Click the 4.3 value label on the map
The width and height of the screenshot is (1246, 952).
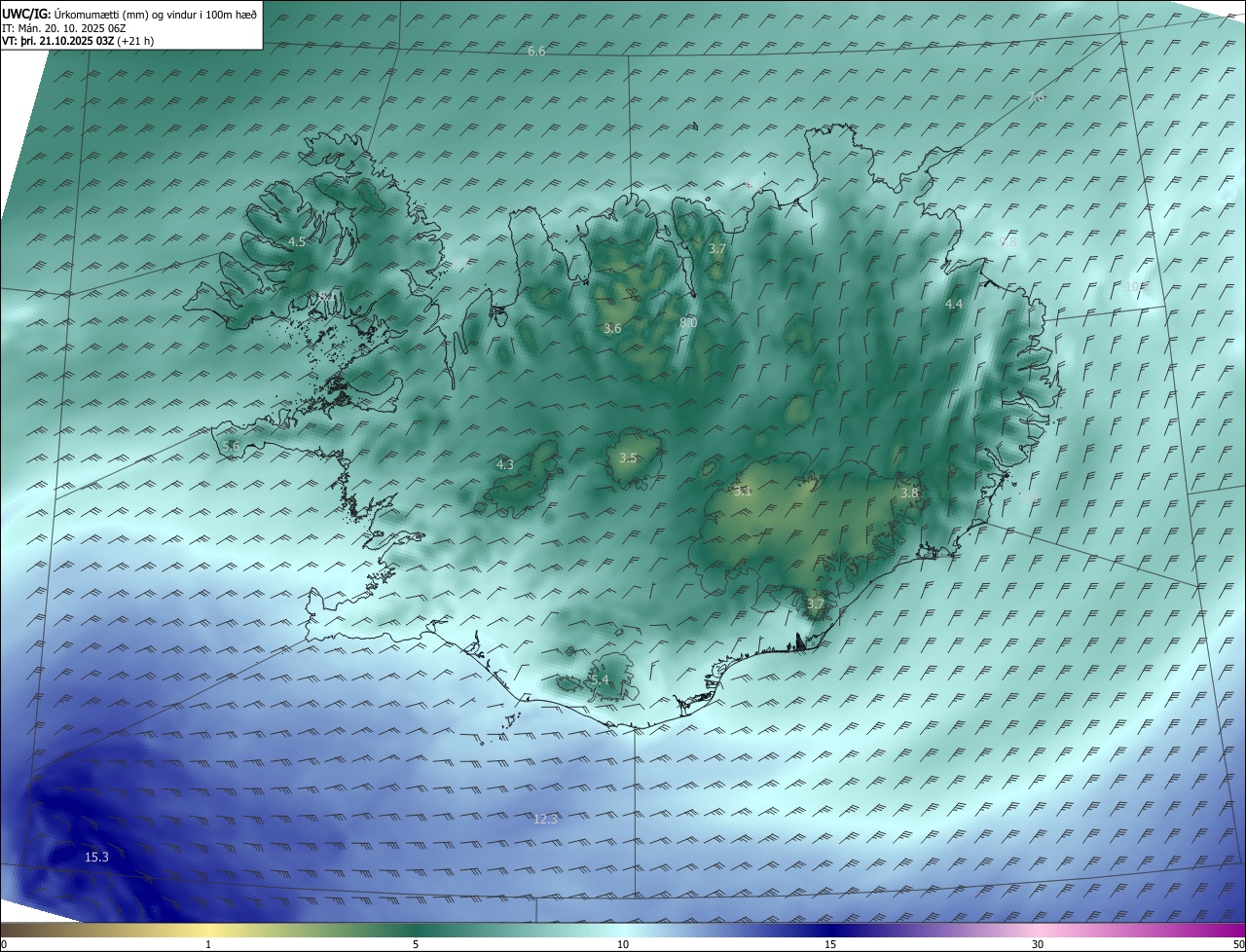(x=505, y=465)
